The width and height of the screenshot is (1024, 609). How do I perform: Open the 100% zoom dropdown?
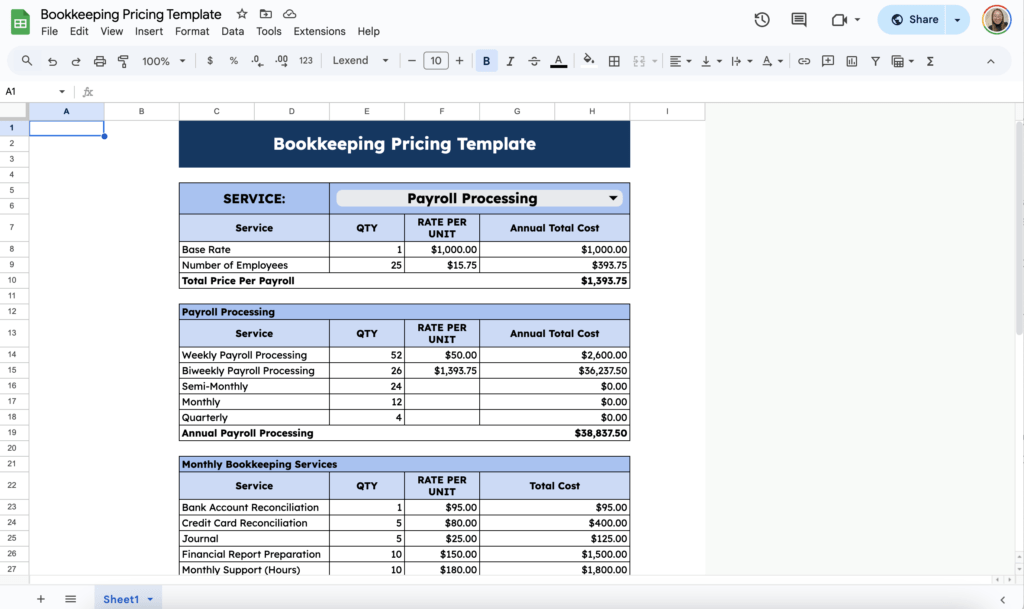pos(163,61)
